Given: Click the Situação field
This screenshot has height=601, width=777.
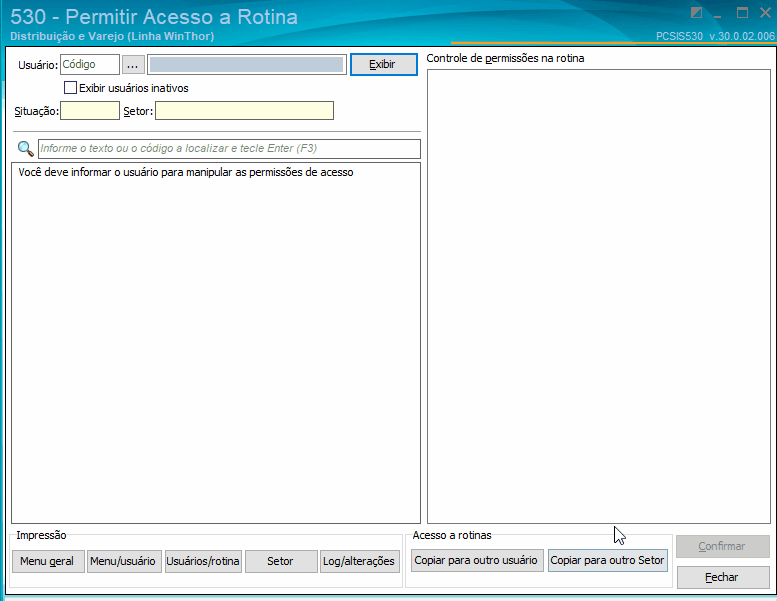Looking at the screenshot, I should pyautogui.click(x=90, y=110).
